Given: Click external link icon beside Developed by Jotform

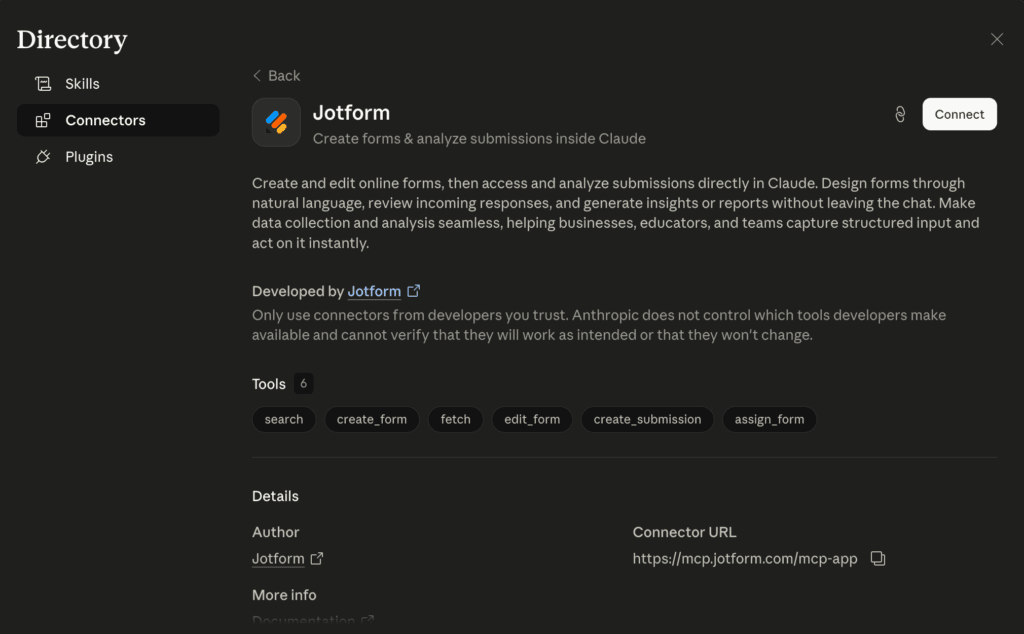Looking at the screenshot, I should [413, 291].
